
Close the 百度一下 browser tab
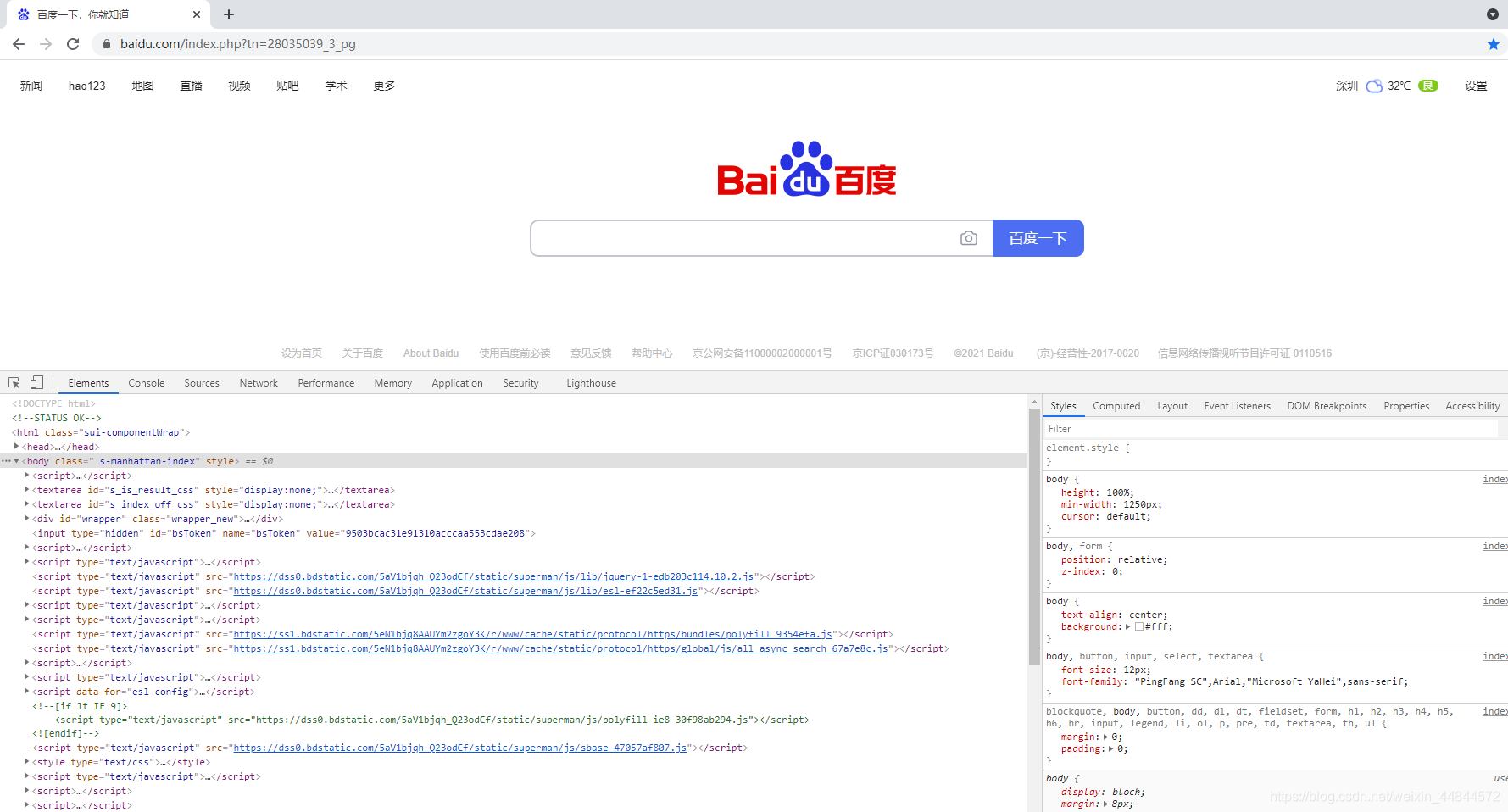[197, 14]
